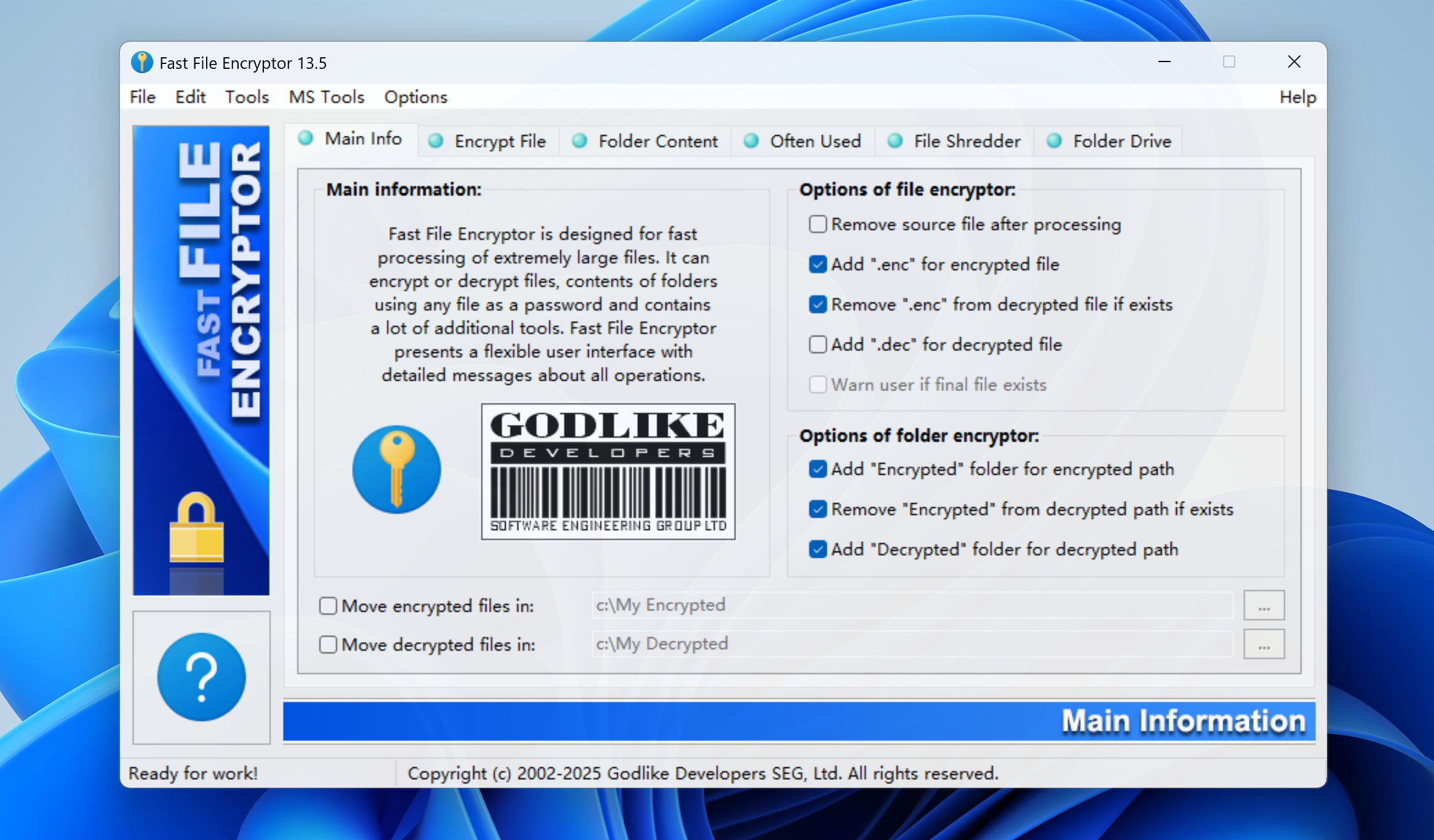
Task: Browse for the encrypted files folder
Action: point(1264,606)
